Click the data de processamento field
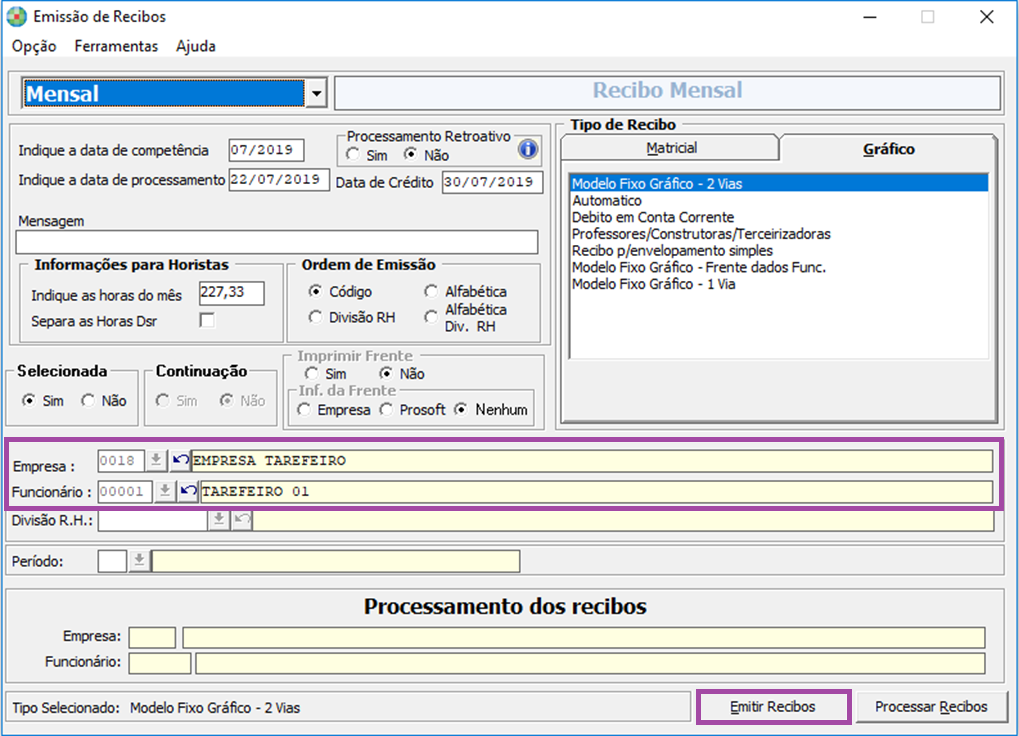Image resolution: width=1019 pixels, height=736 pixels. (x=279, y=179)
